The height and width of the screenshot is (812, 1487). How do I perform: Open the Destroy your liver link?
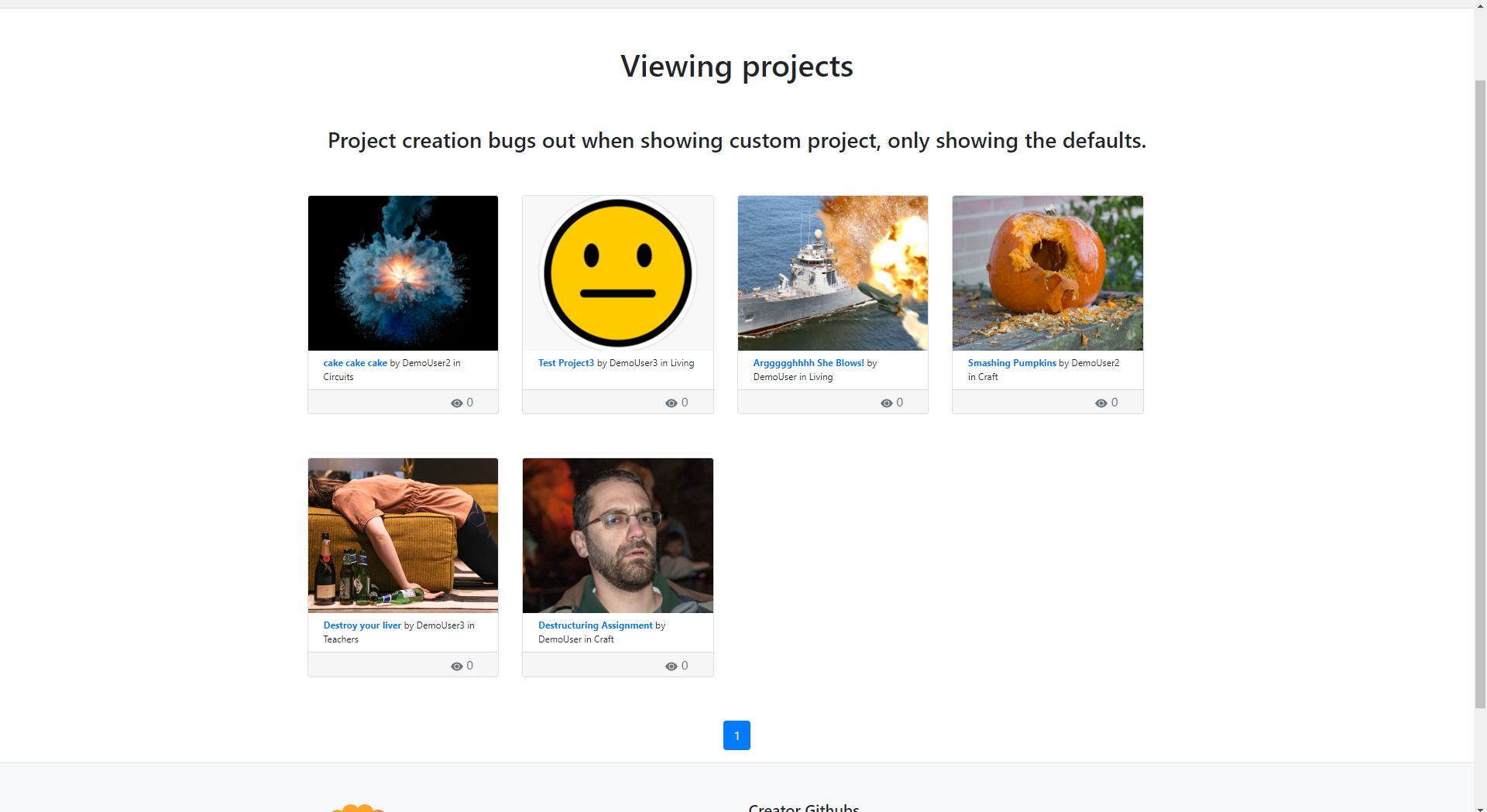pyautogui.click(x=362, y=625)
